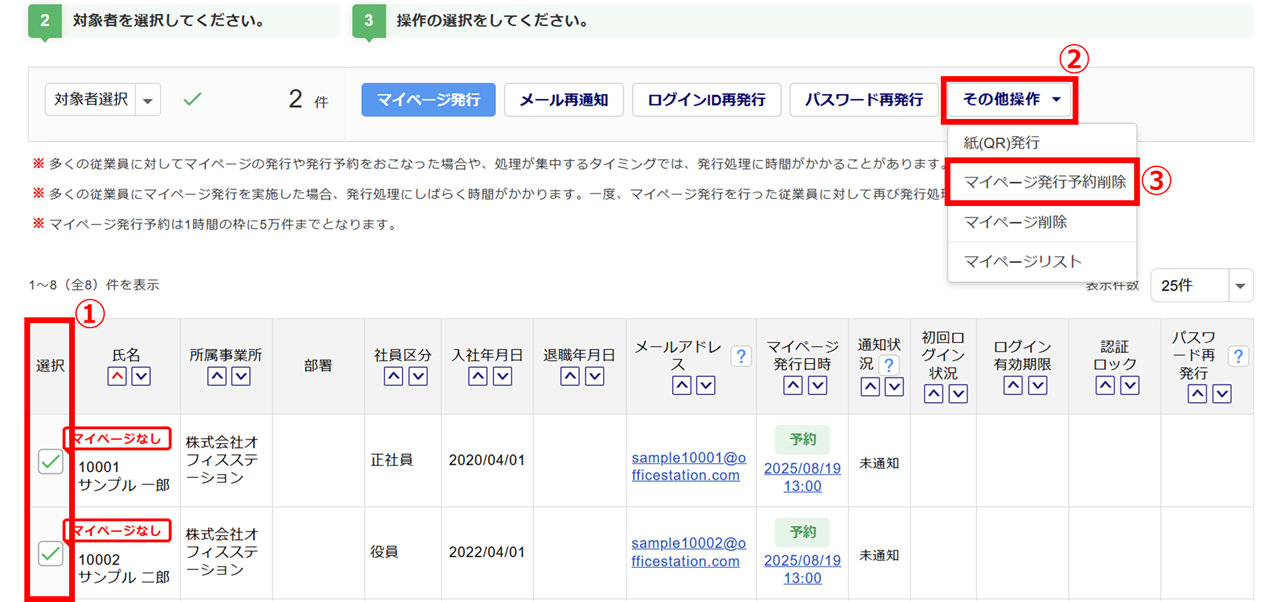
Task: Choose 紙(QR)発行 from the menu
Action: pyautogui.click(x=1001, y=143)
